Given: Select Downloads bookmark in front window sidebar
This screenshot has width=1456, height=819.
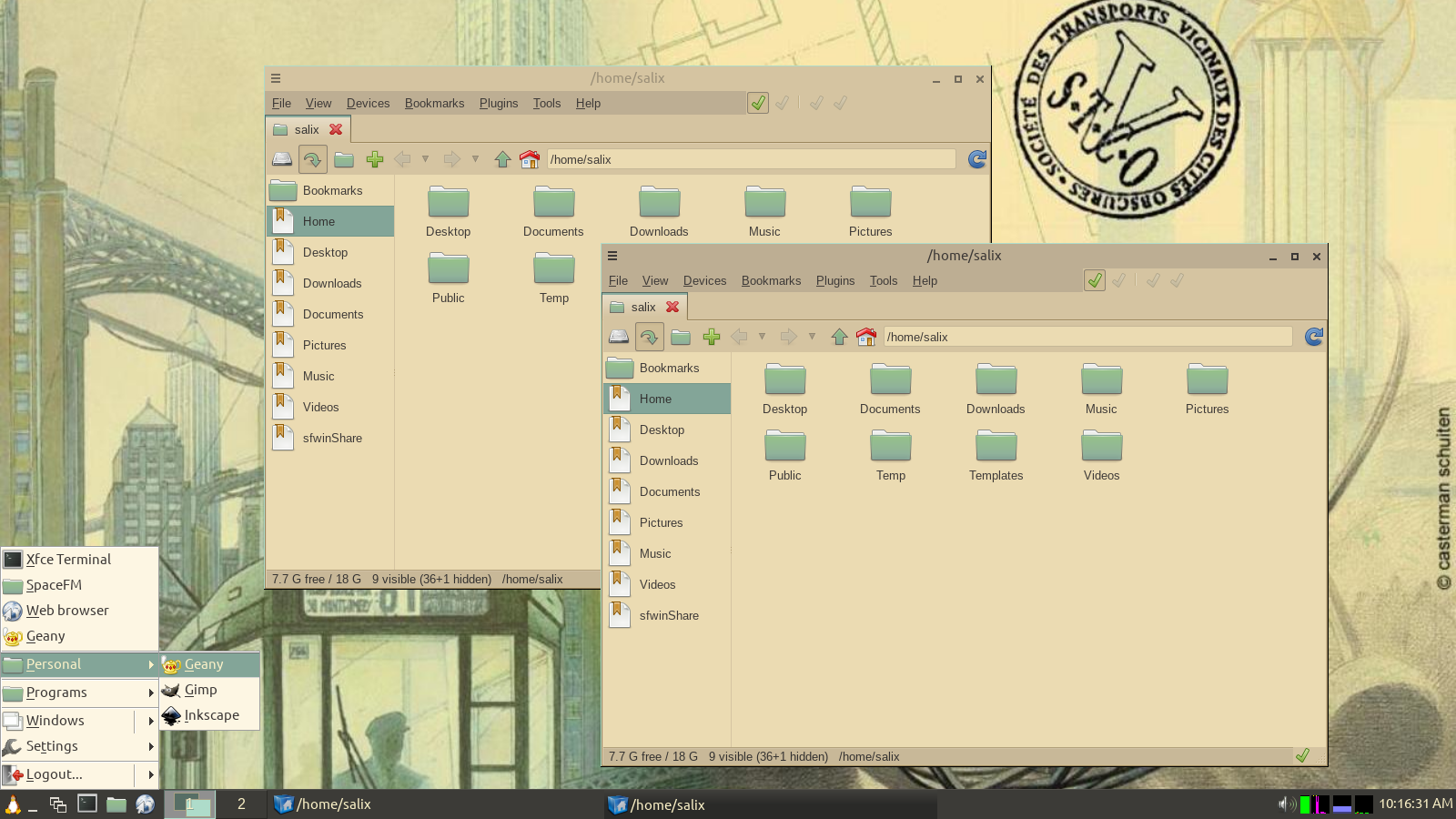Looking at the screenshot, I should click(x=667, y=460).
